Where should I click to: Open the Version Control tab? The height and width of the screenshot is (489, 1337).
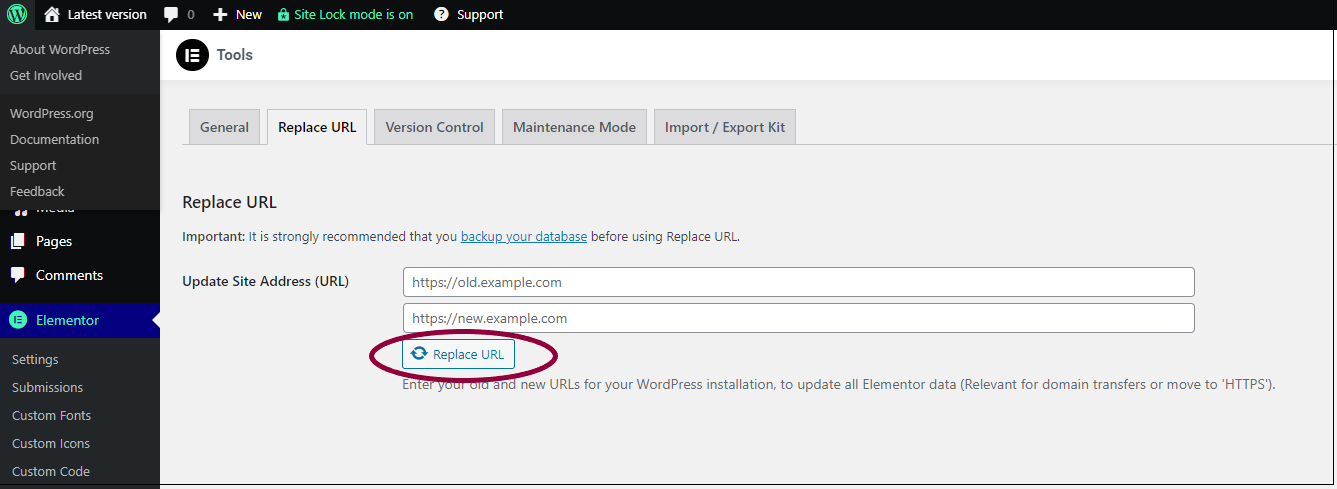[x=434, y=127]
